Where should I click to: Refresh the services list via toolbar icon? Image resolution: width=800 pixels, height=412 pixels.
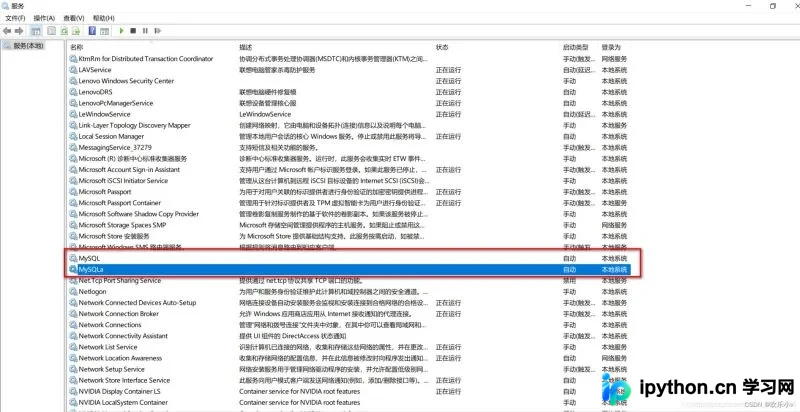point(64,31)
